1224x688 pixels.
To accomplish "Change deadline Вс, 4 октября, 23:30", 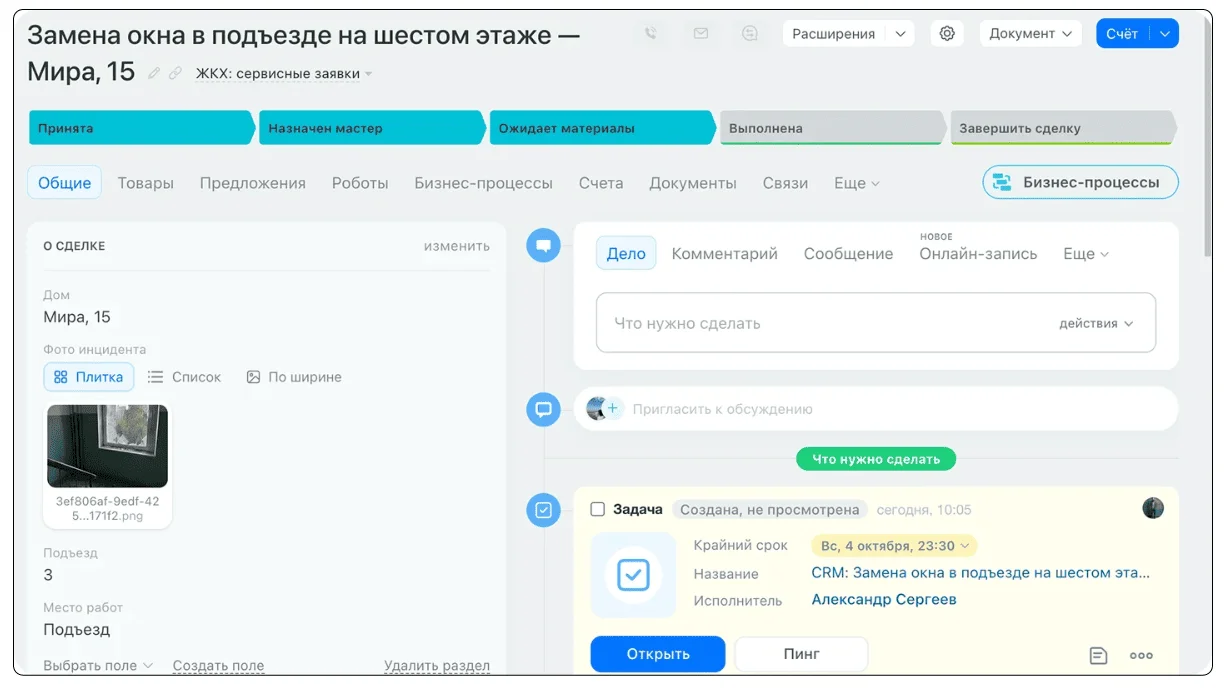I will click(x=894, y=546).
